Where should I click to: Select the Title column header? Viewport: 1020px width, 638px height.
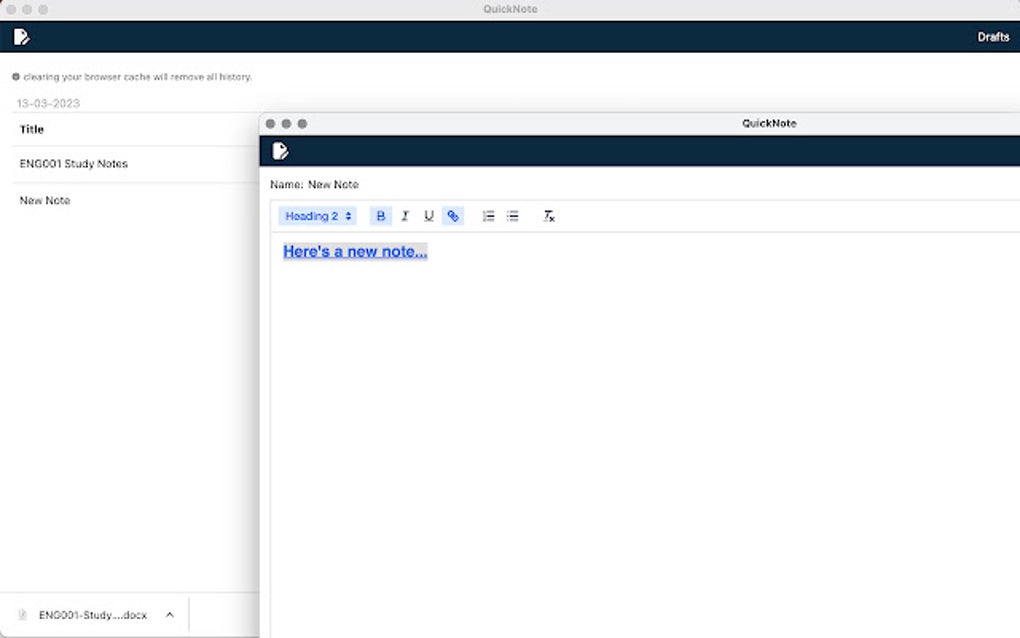[x=31, y=129]
